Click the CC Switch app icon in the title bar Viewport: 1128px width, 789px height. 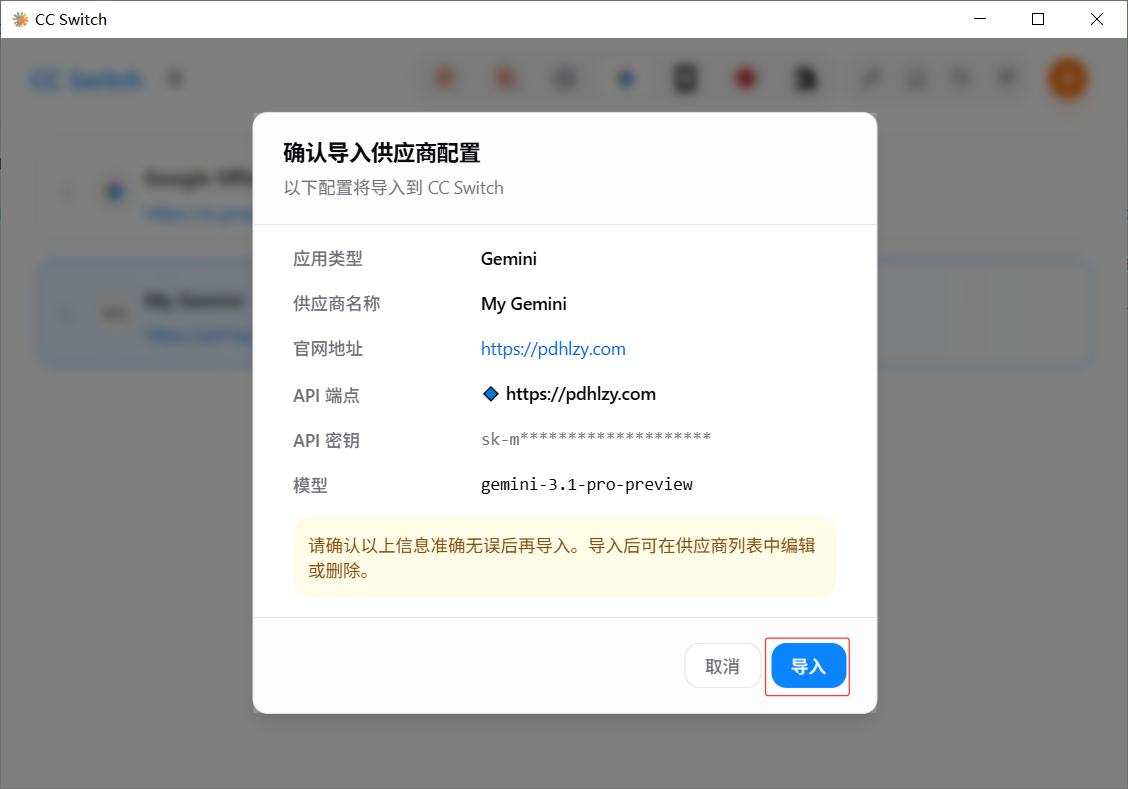[x=20, y=19]
